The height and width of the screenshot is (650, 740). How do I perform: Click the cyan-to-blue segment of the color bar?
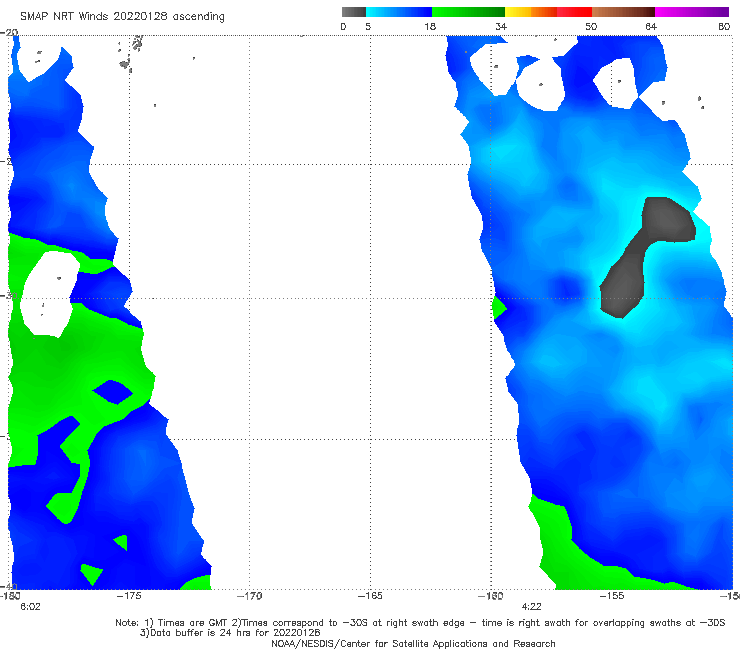(399, 12)
